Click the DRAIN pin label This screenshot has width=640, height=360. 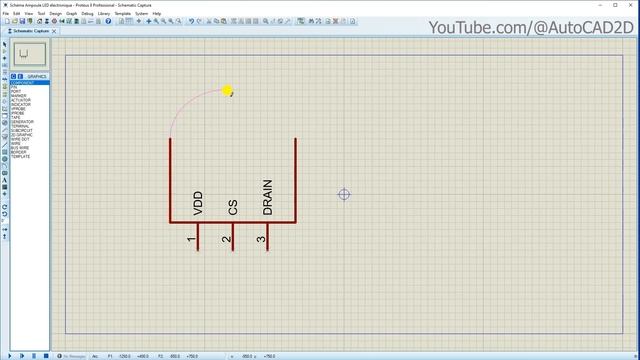267,197
